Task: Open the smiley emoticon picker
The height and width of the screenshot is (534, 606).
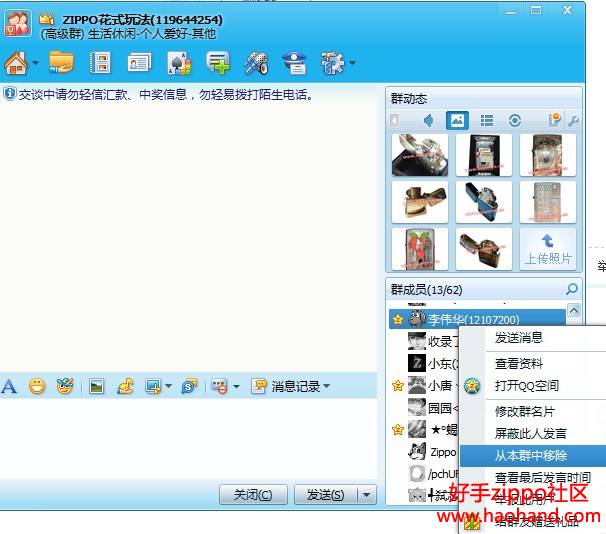Action: [x=37, y=386]
